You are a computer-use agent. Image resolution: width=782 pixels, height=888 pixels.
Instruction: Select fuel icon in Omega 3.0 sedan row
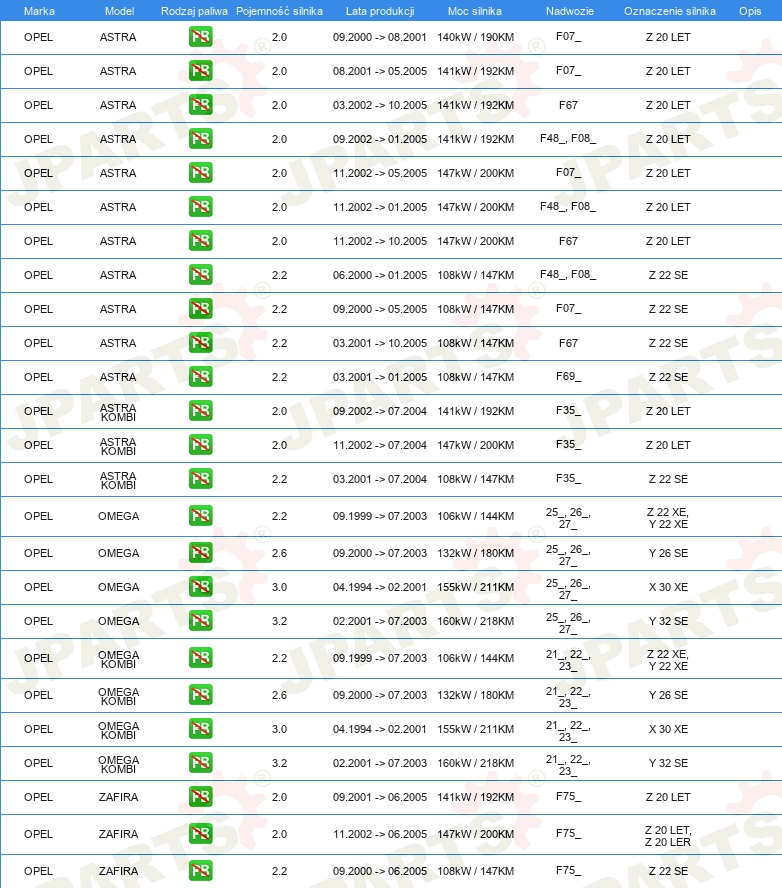click(x=200, y=587)
